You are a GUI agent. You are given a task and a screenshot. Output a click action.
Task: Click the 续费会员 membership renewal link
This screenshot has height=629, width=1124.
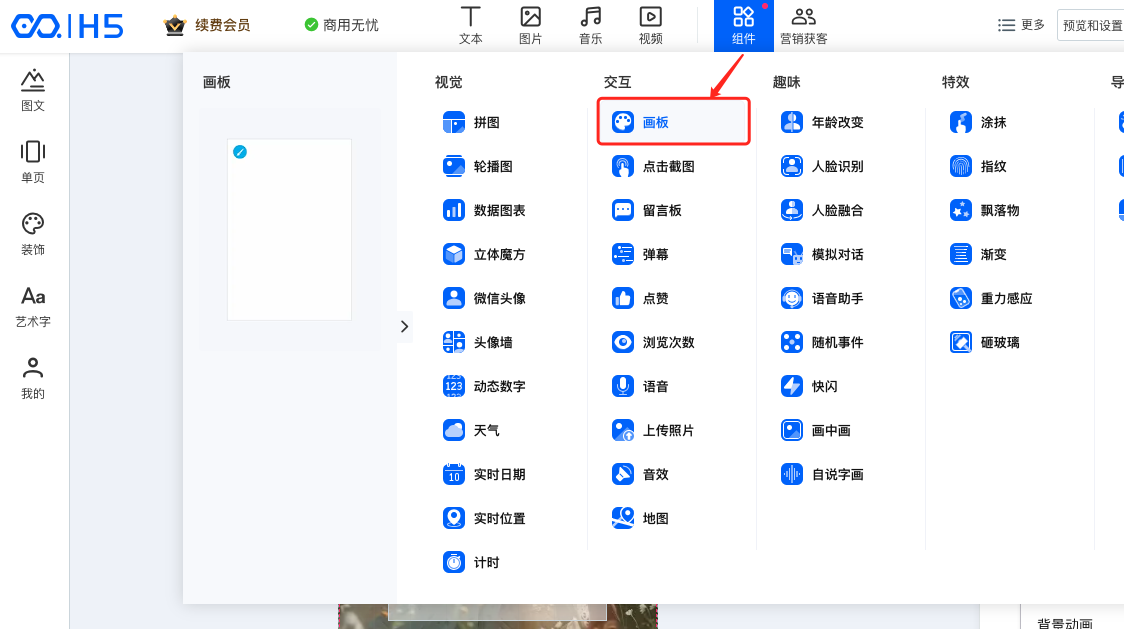(x=208, y=25)
